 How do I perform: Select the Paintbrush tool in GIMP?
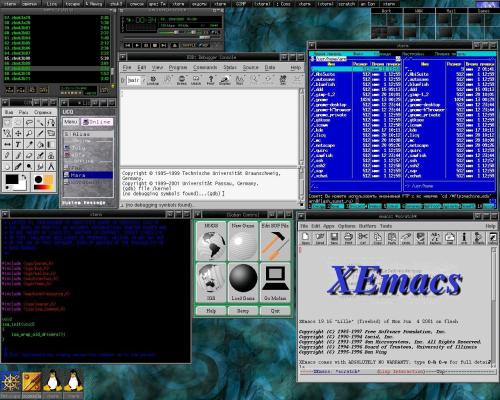coord(18,155)
